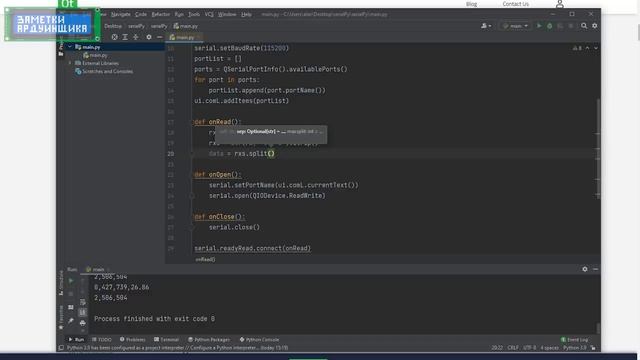Click main.py in the breadcrumb bar
This screenshot has height=360, width=640.
tap(186, 26)
